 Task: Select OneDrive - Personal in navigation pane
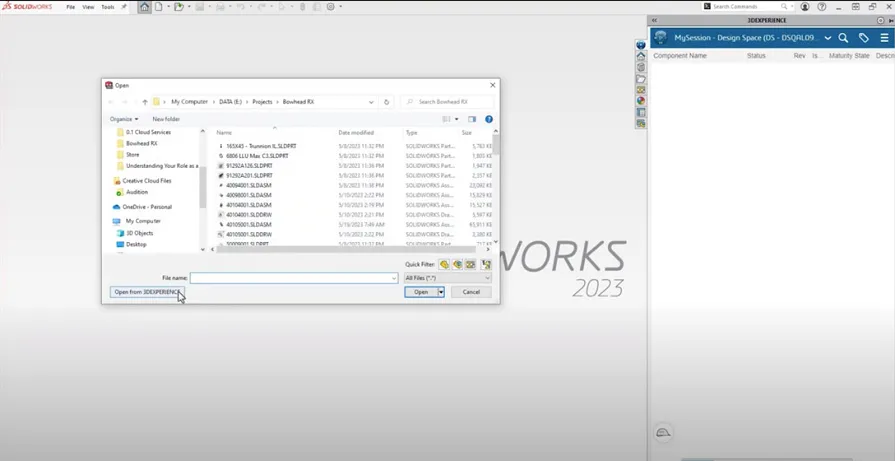pyautogui.click(x=147, y=207)
